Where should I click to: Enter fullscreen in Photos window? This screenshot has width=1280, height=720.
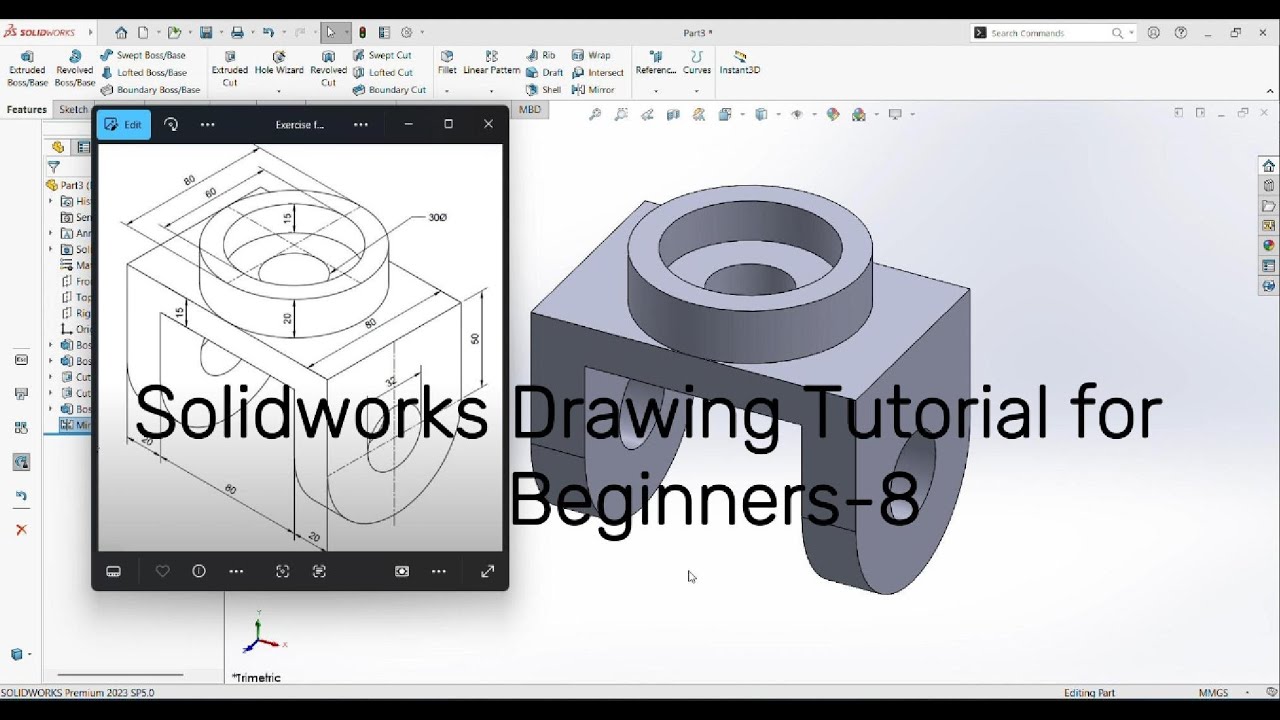[x=488, y=571]
